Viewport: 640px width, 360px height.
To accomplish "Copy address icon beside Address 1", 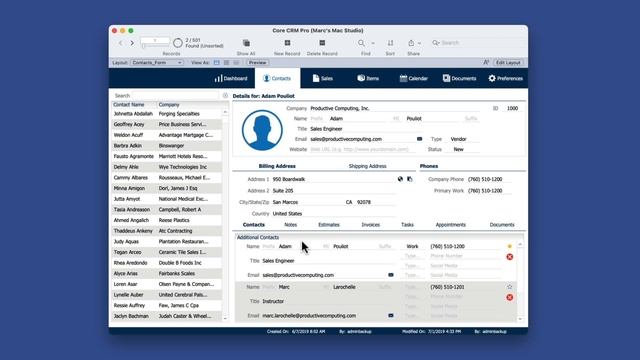I will [x=410, y=179].
